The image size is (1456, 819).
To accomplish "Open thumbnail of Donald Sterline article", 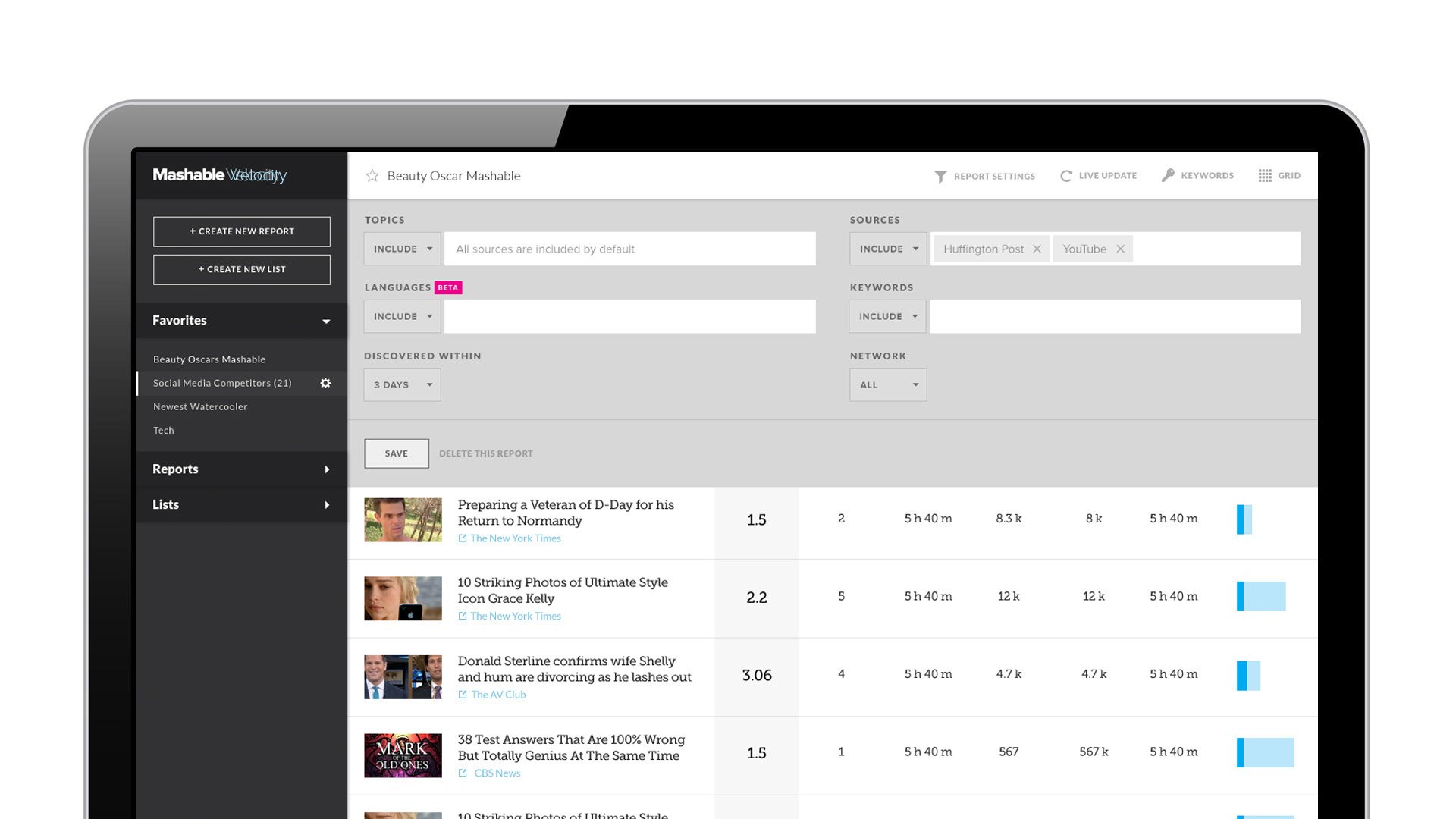I will 403,677.
